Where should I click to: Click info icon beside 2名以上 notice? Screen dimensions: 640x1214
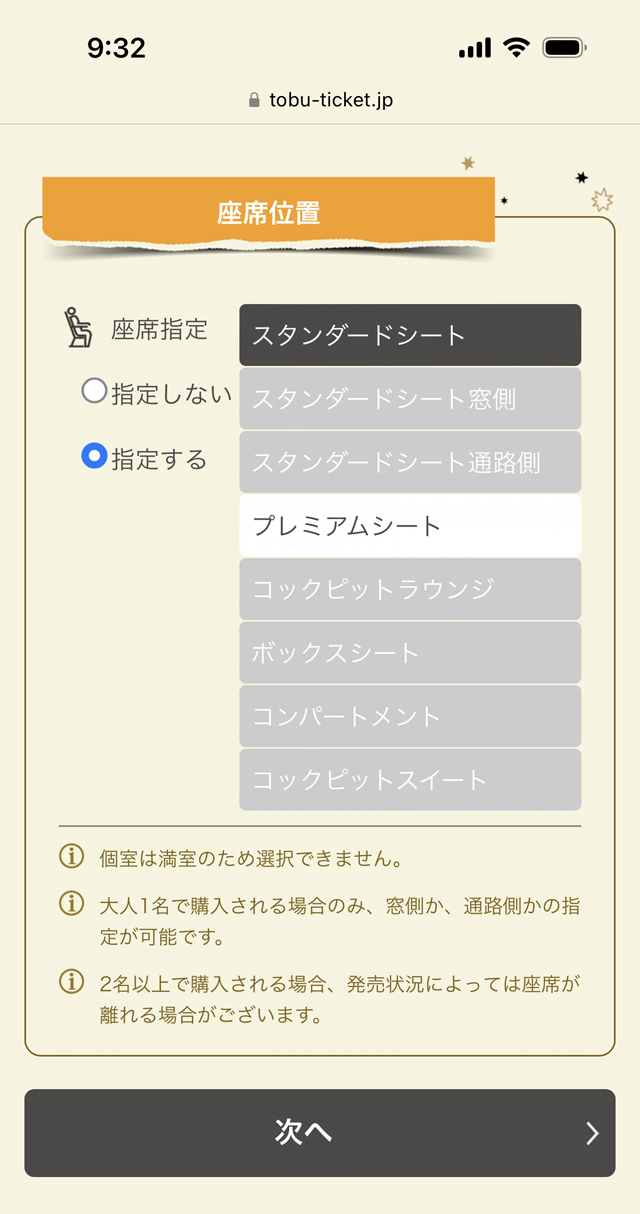click(71, 982)
